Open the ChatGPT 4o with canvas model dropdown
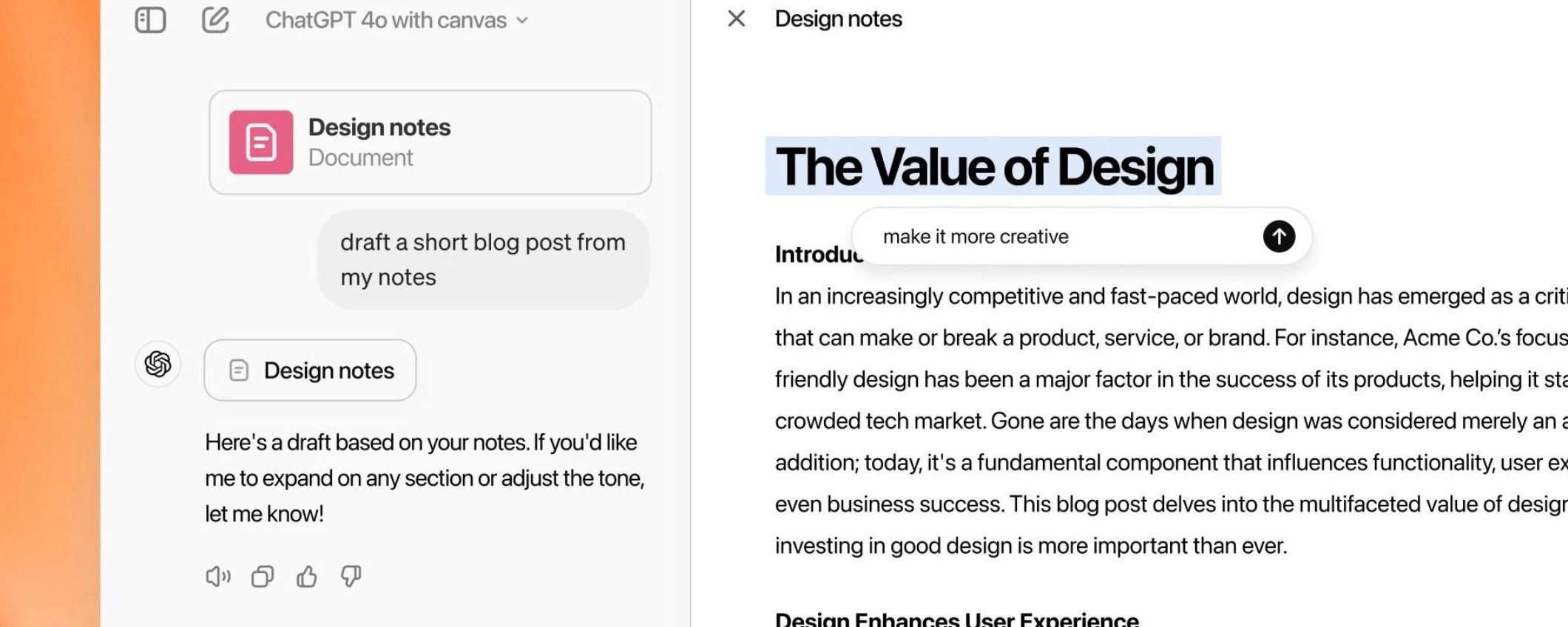This screenshot has height=627, width=1568. pyautogui.click(x=396, y=20)
